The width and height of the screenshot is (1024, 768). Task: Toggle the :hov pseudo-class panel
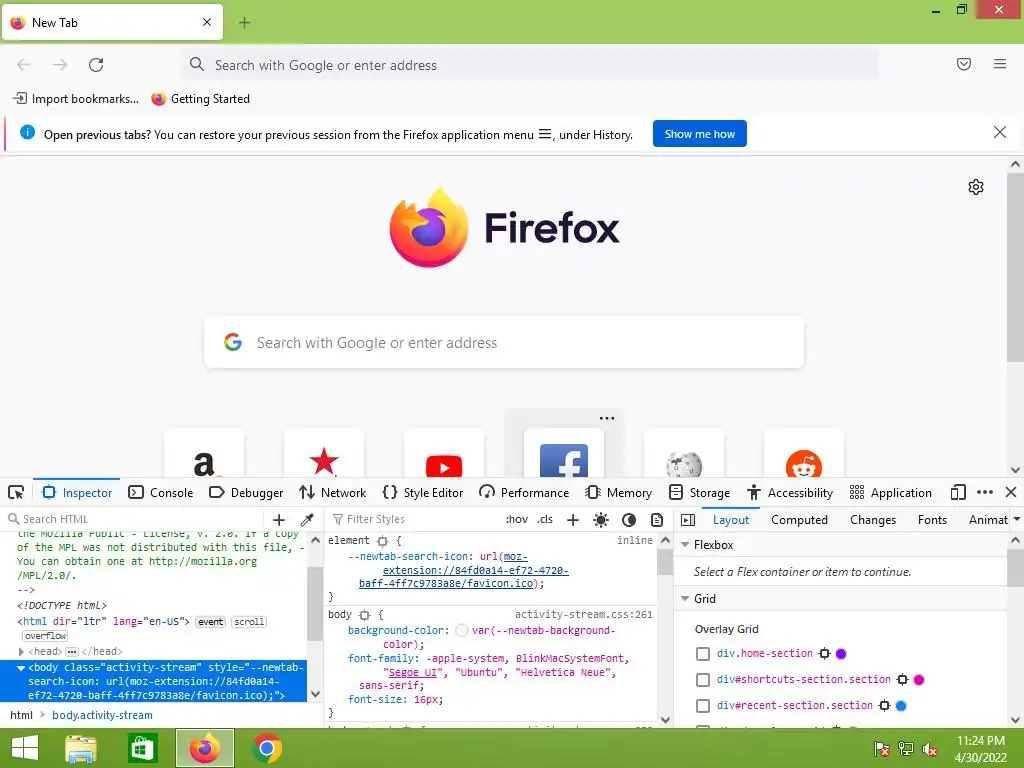(517, 519)
